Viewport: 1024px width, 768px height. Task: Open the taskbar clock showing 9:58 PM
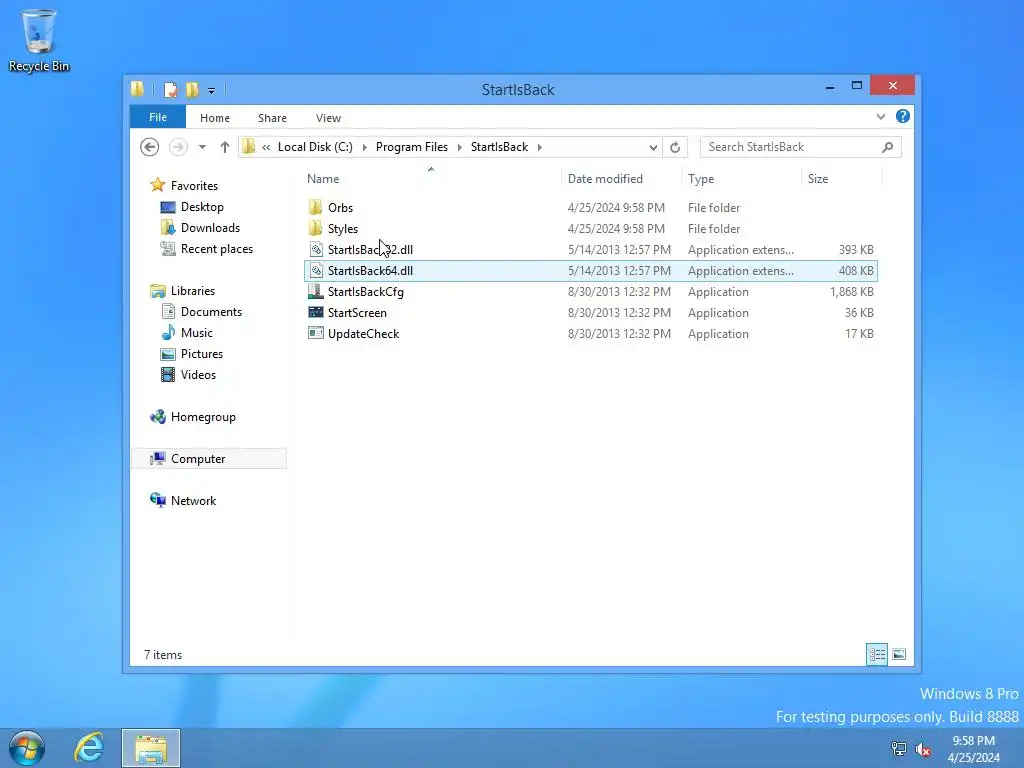(974, 749)
